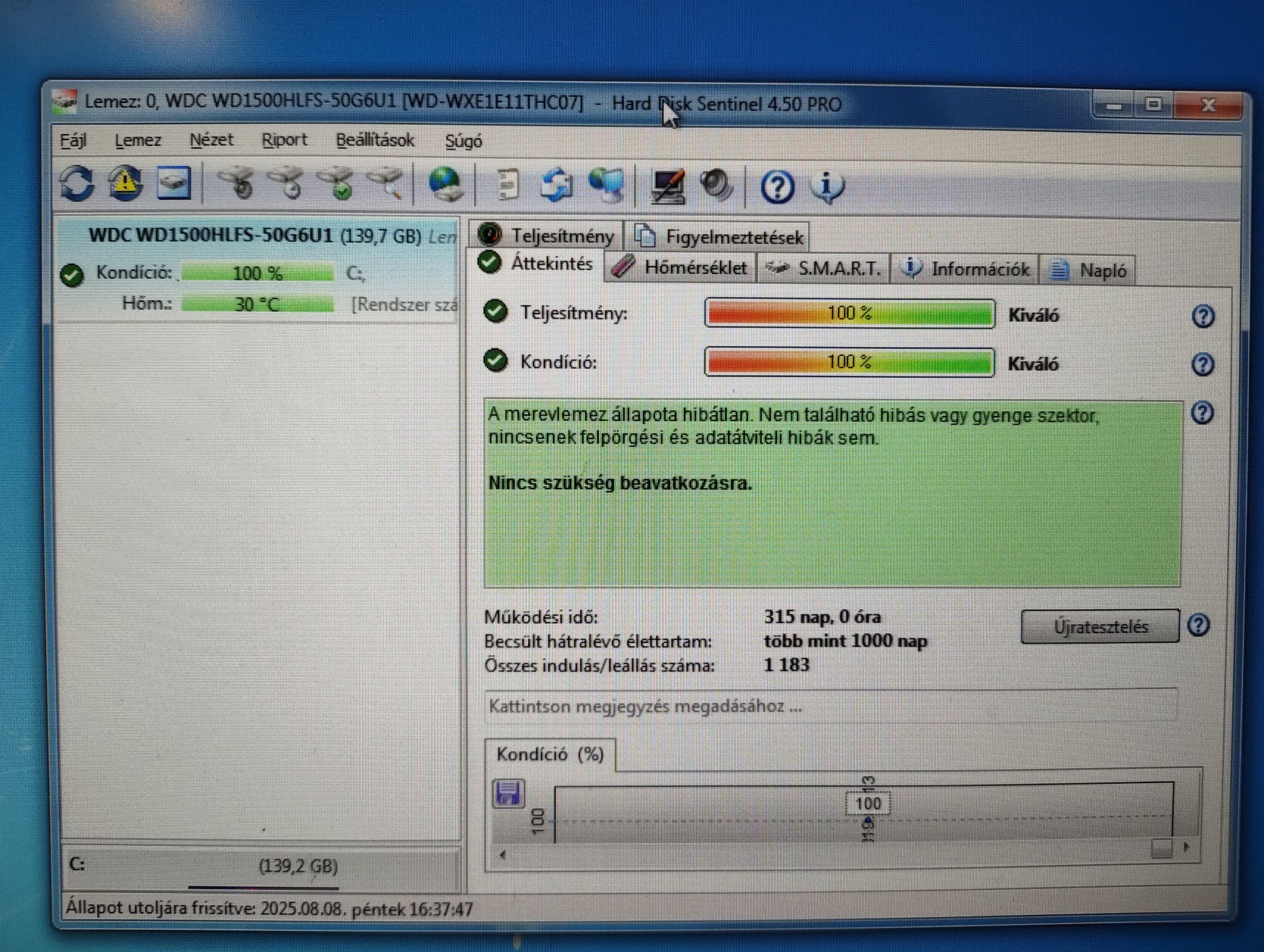
Task: Click the first gray disk self-test icon
Action: coord(236,184)
